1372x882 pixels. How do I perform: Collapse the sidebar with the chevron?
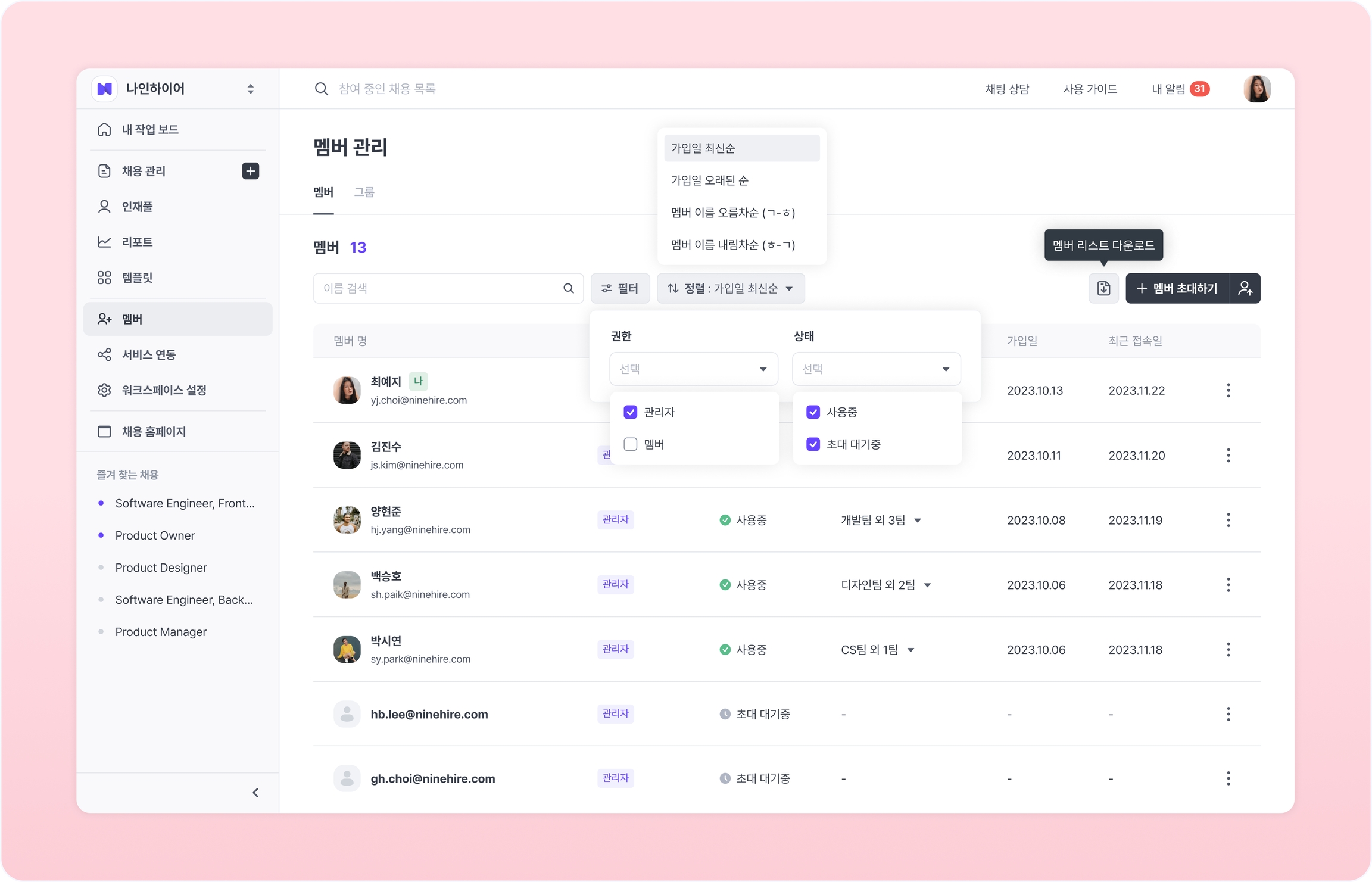pyautogui.click(x=255, y=793)
